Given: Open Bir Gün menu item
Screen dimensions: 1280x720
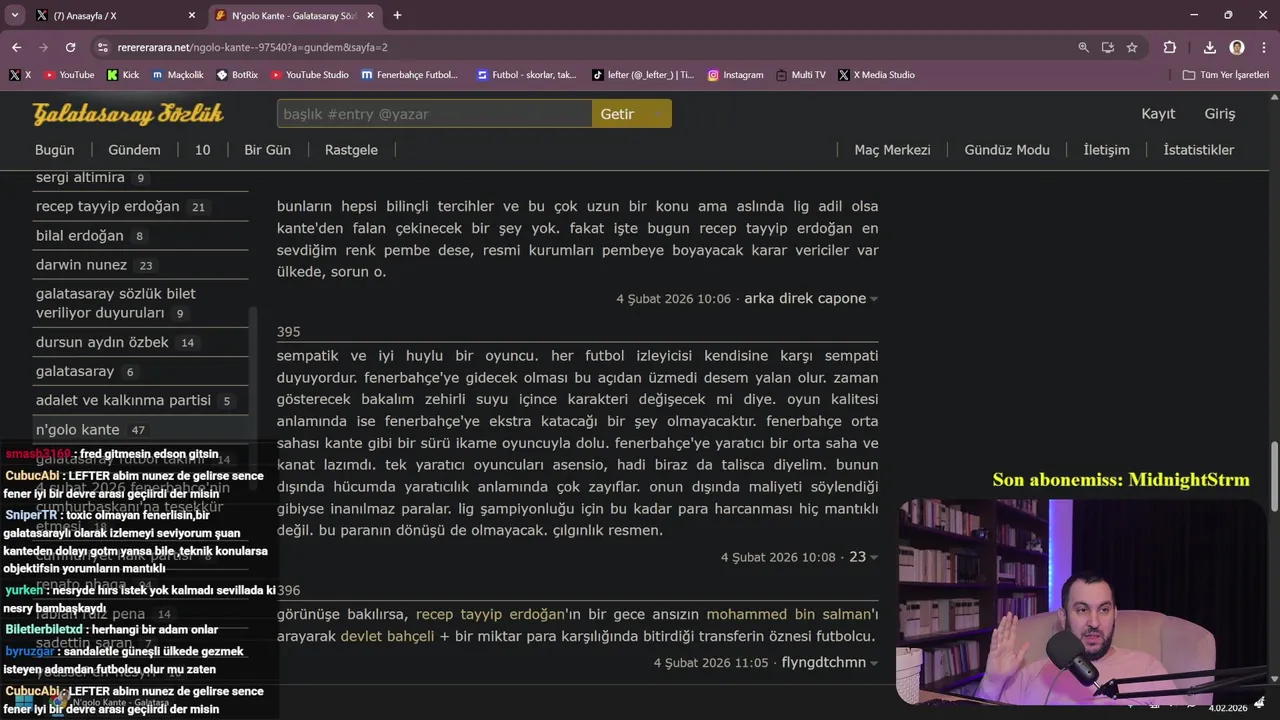Looking at the screenshot, I should [267, 150].
